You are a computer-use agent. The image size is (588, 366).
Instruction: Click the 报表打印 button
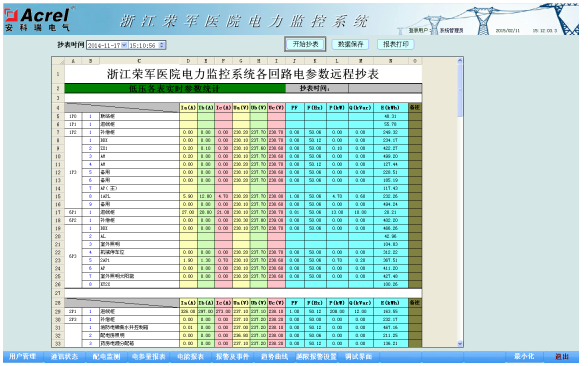point(395,44)
